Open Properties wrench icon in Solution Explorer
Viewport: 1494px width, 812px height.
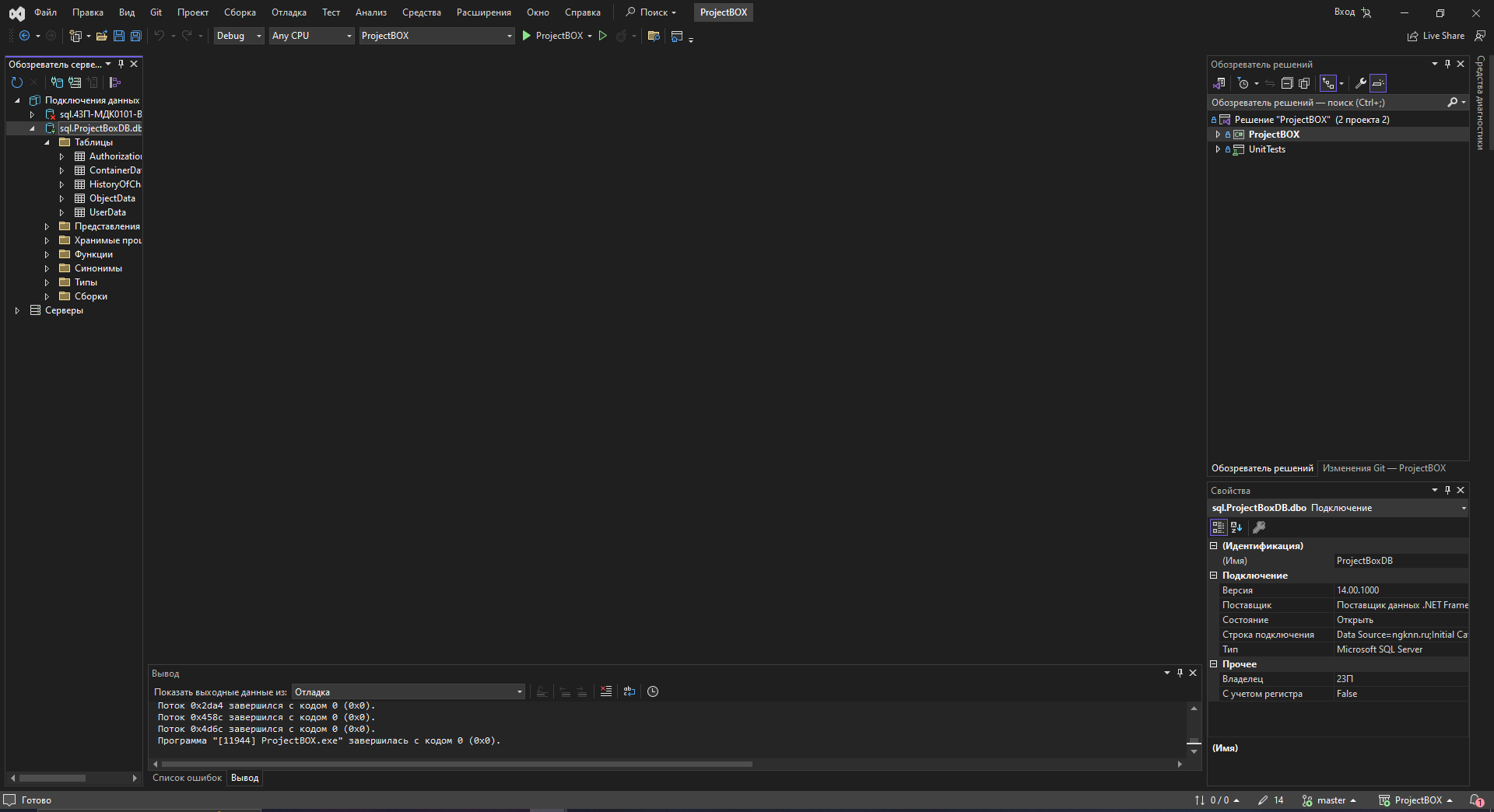click(x=1360, y=83)
